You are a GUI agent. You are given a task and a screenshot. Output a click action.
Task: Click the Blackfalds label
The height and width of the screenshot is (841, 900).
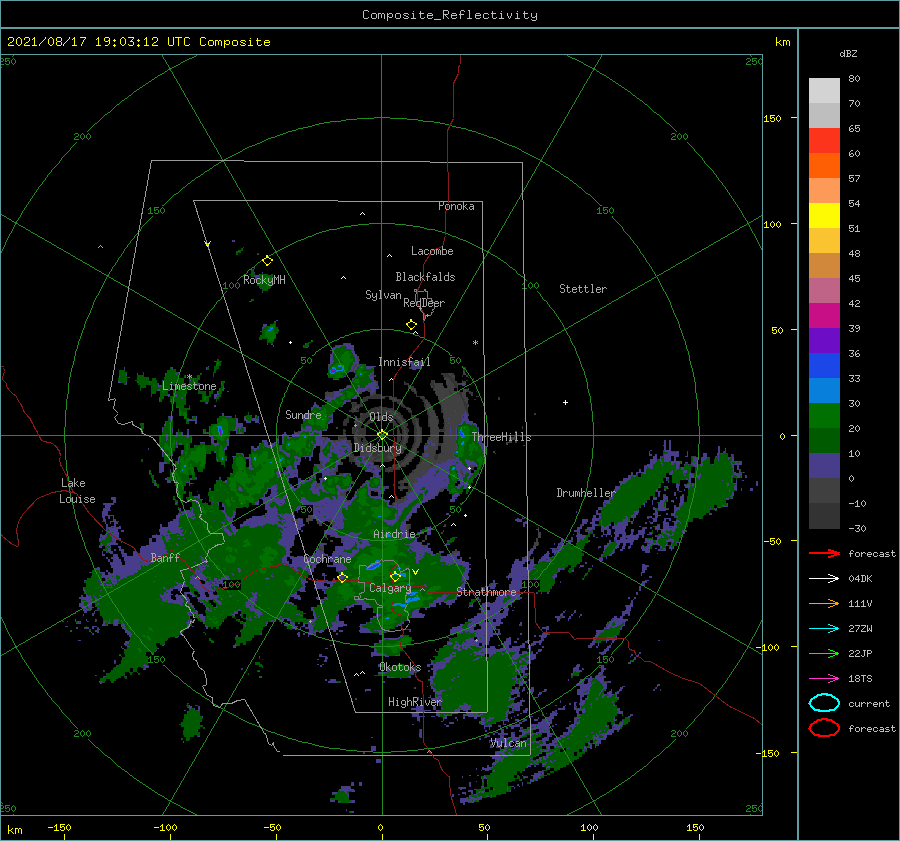tap(425, 277)
